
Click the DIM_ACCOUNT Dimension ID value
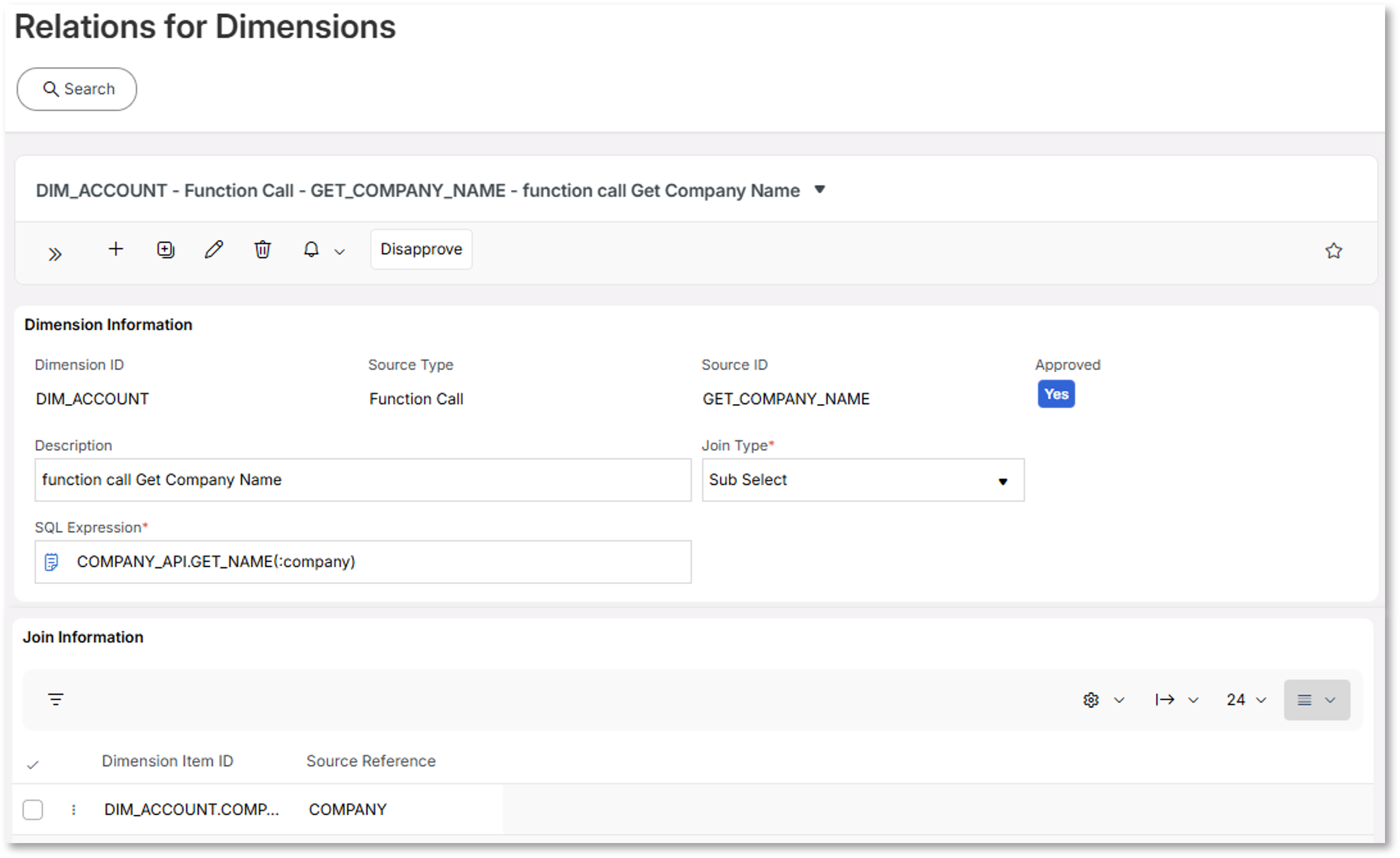click(x=92, y=399)
